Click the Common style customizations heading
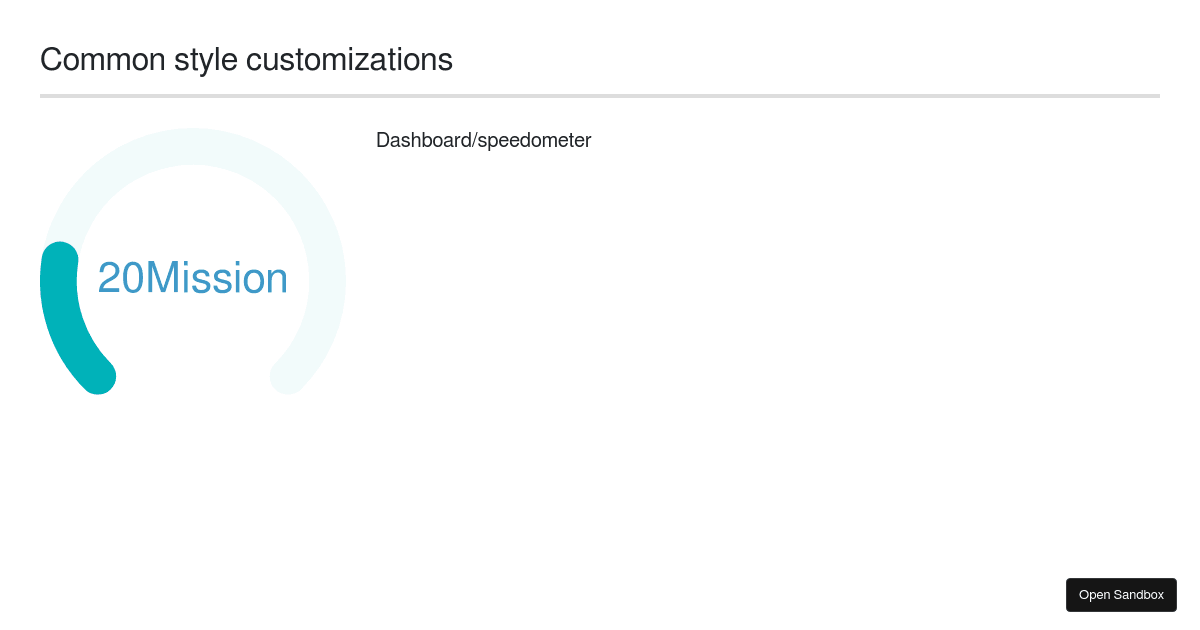Image resolution: width=1200 pixels, height=630 pixels. click(x=246, y=60)
